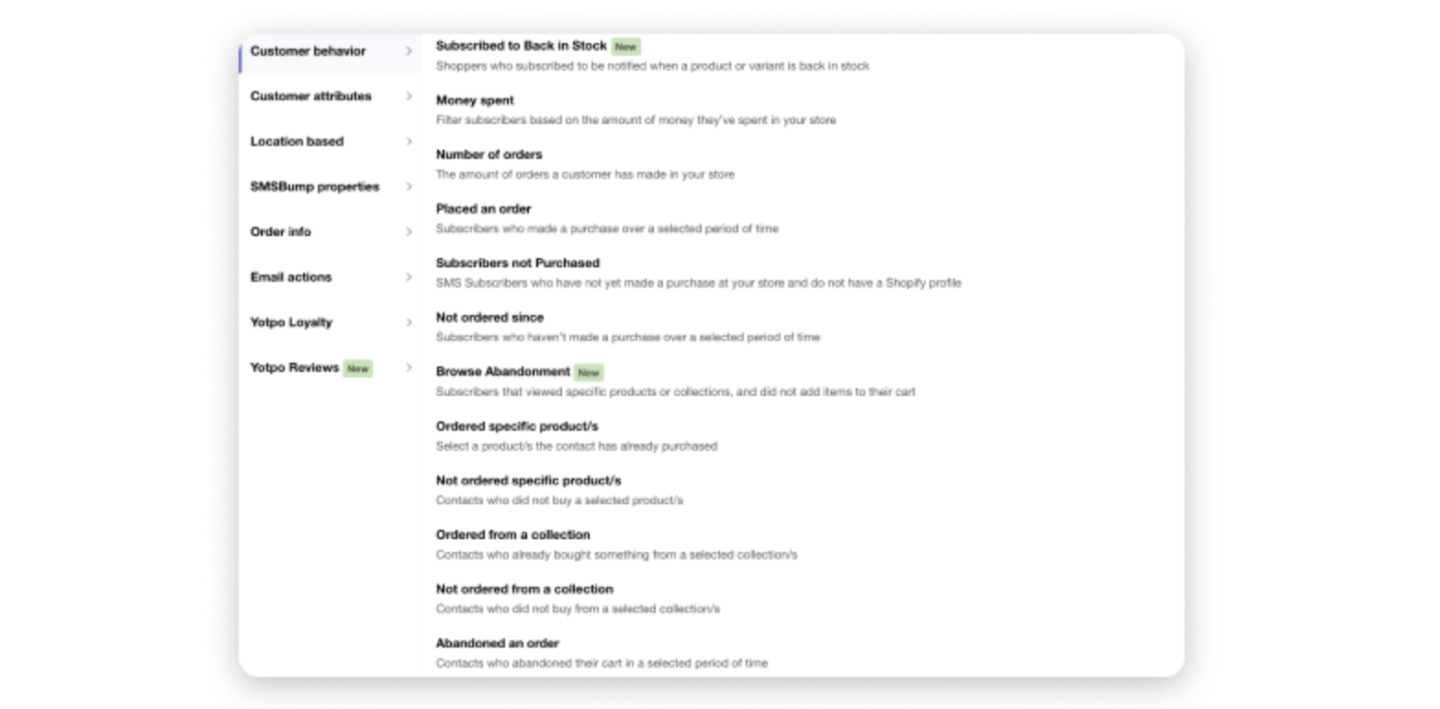Viewport: 1440px width, 709px height.
Task: Pick the Not ordered from a collection filter
Action: pos(525,589)
